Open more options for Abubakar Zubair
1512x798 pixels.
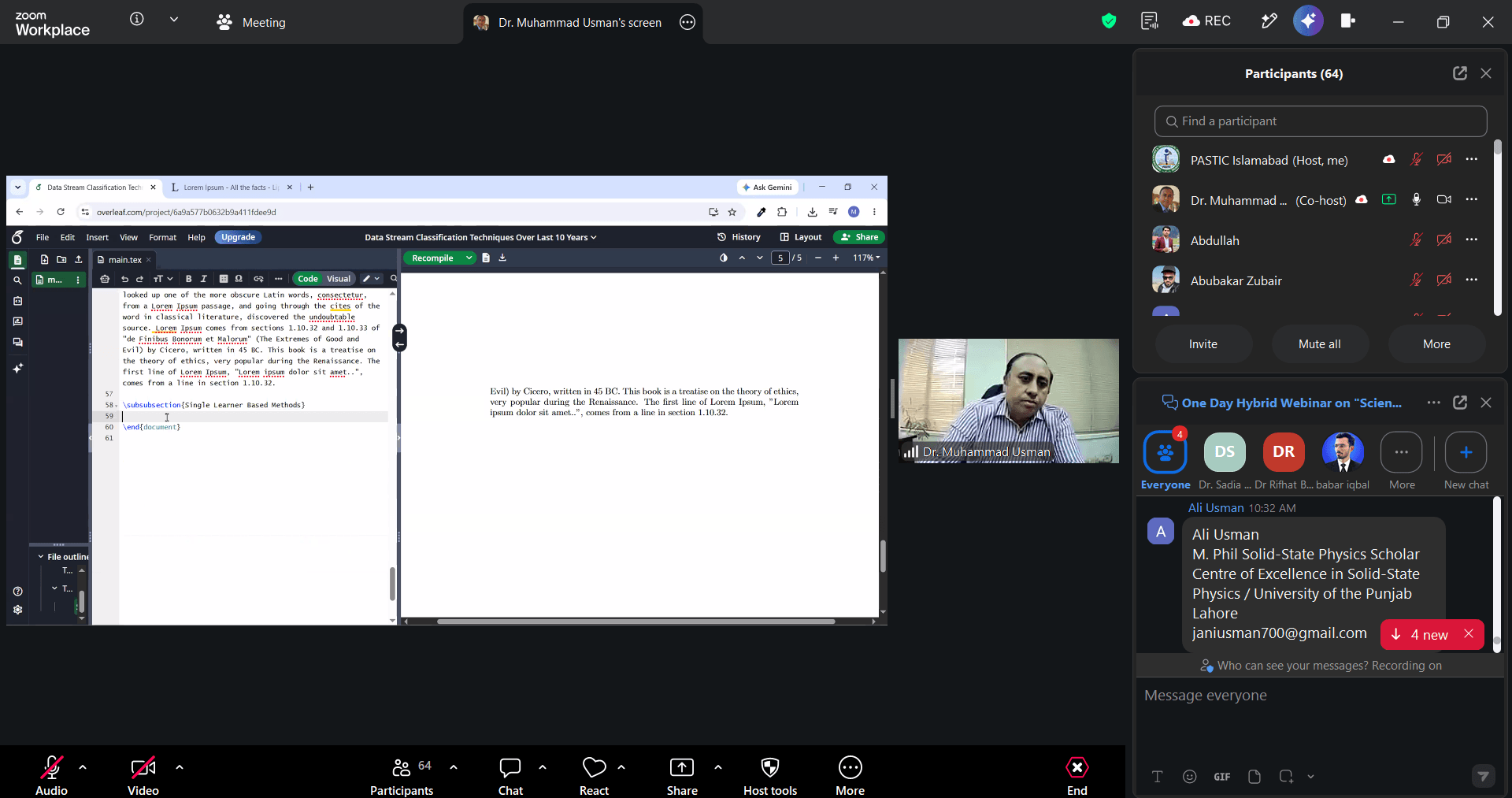(1472, 280)
